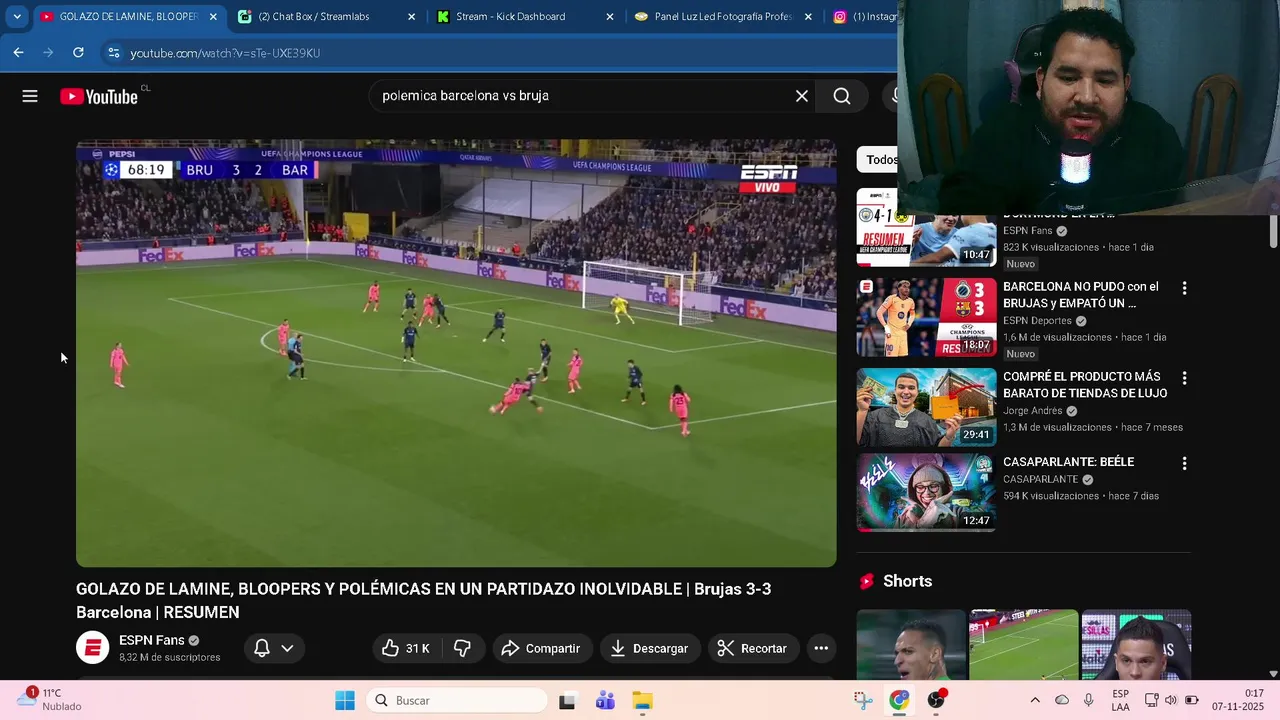Reload the page with the refresh icon

[x=78, y=53]
